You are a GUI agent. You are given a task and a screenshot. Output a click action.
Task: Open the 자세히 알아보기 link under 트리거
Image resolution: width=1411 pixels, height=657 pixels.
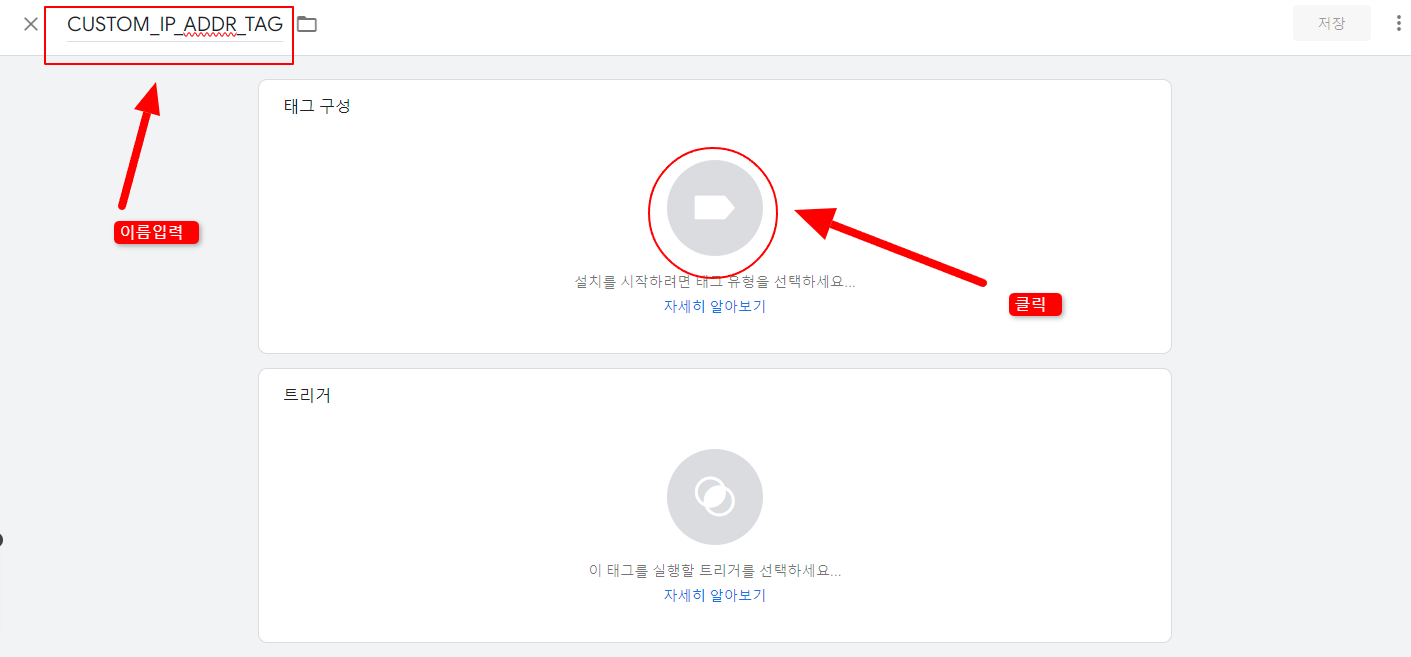pos(712,594)
